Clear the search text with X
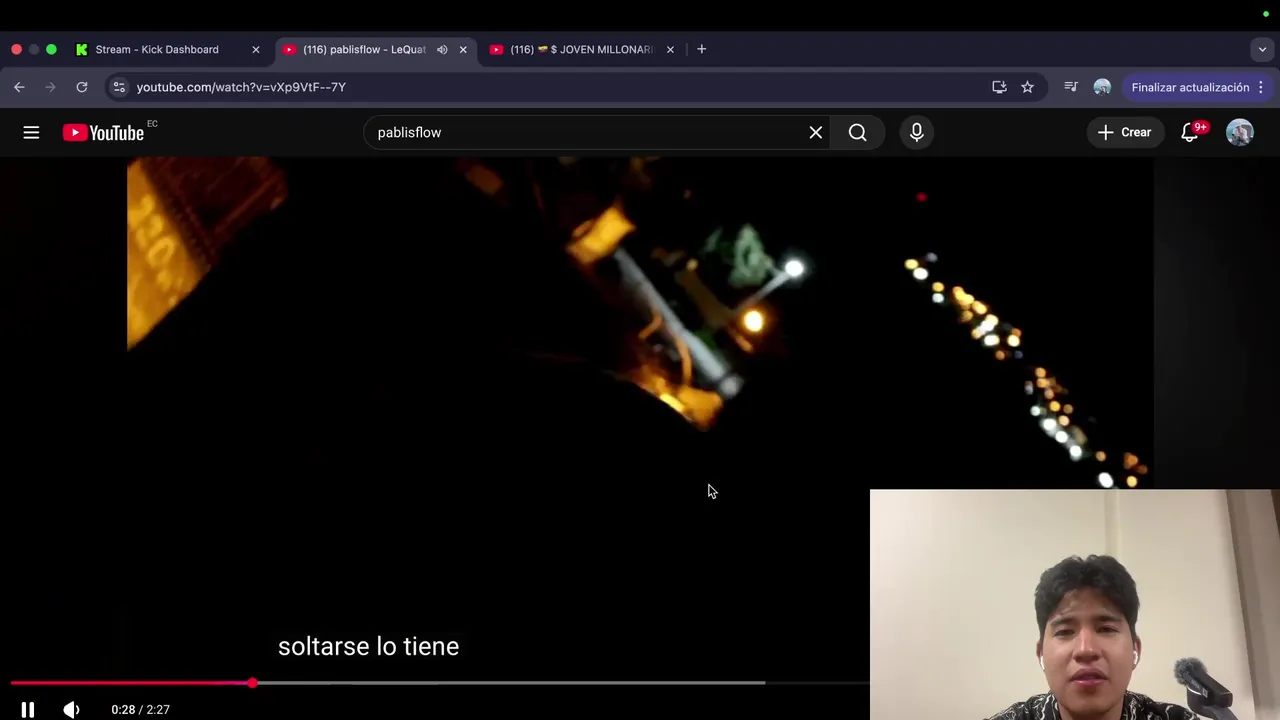 click(816, 132)
